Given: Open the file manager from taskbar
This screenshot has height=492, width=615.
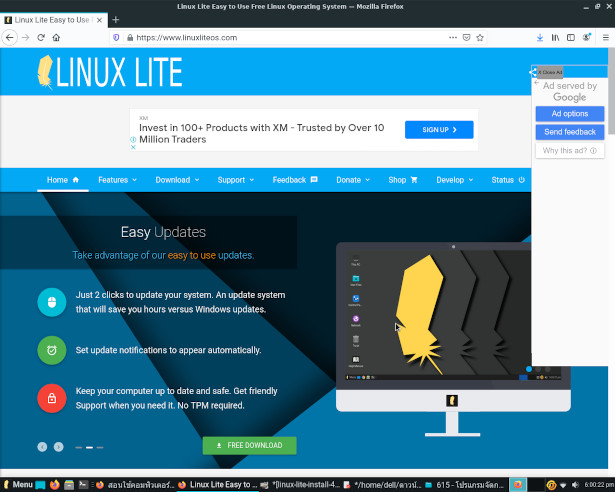Looking at the screenshot, I should (69, 485).
